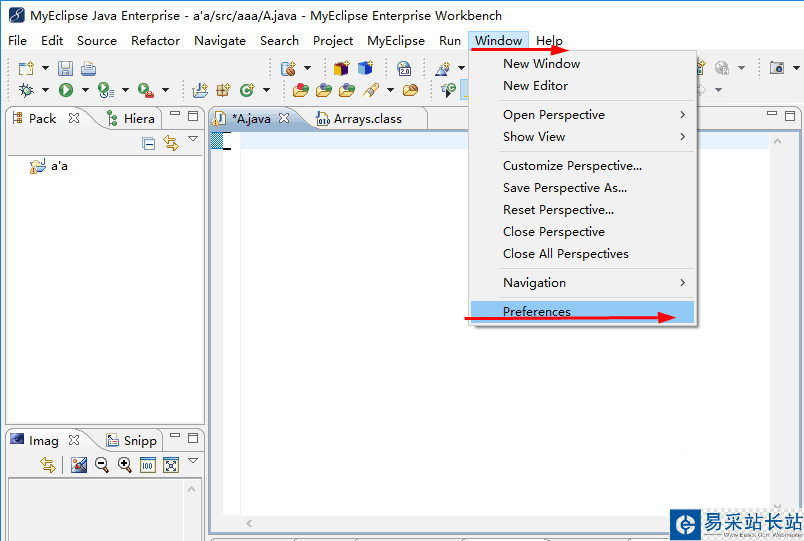The width and height of the screenshot is (804, 541).
Task: Open dropdown next to External Tools icon
Action: [x=165, y=90]
